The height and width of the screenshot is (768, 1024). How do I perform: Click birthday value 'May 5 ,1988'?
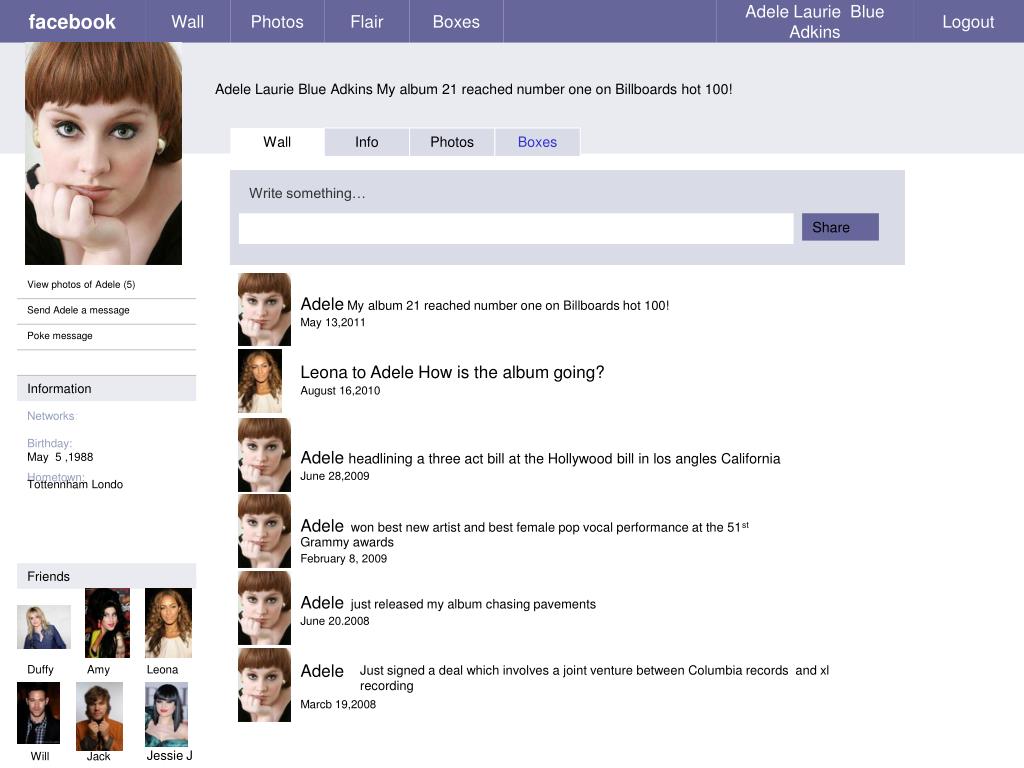[60, 457]
